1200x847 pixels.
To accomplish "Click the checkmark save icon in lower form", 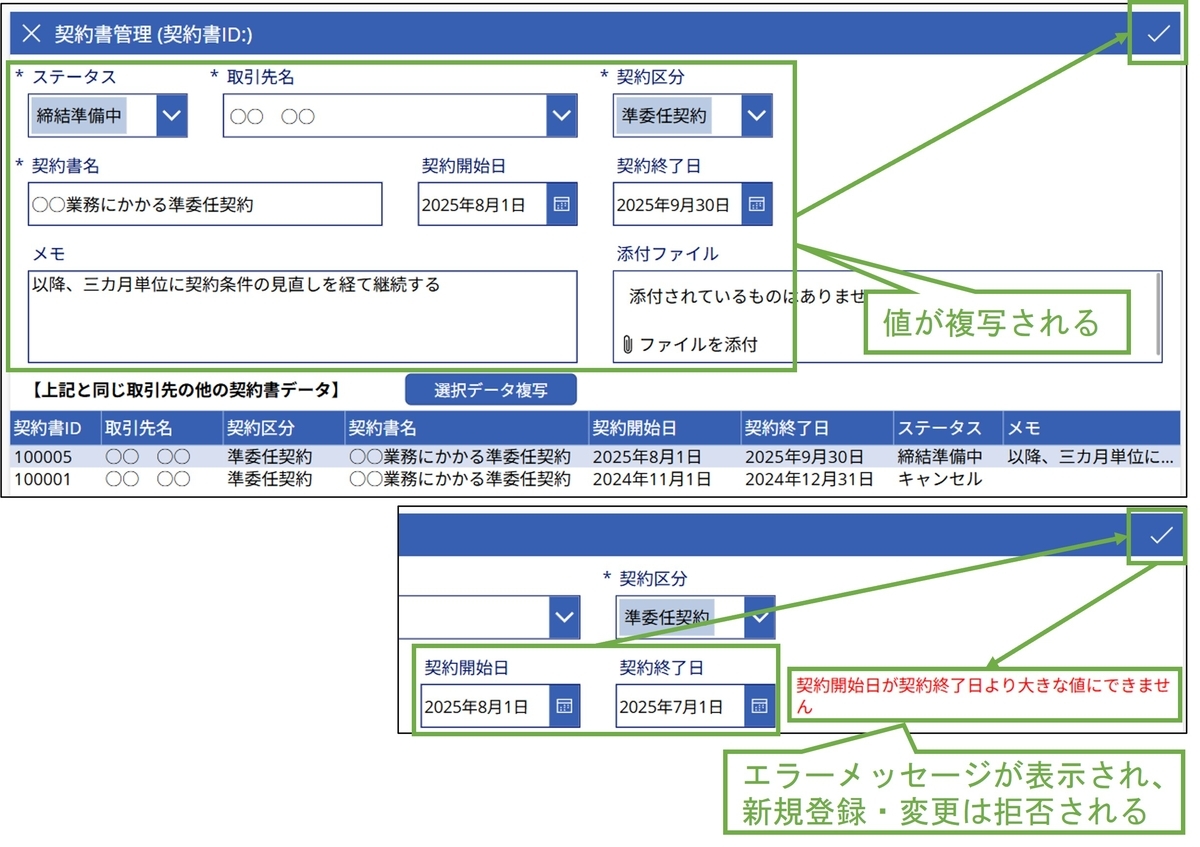I will (1160, 536).
